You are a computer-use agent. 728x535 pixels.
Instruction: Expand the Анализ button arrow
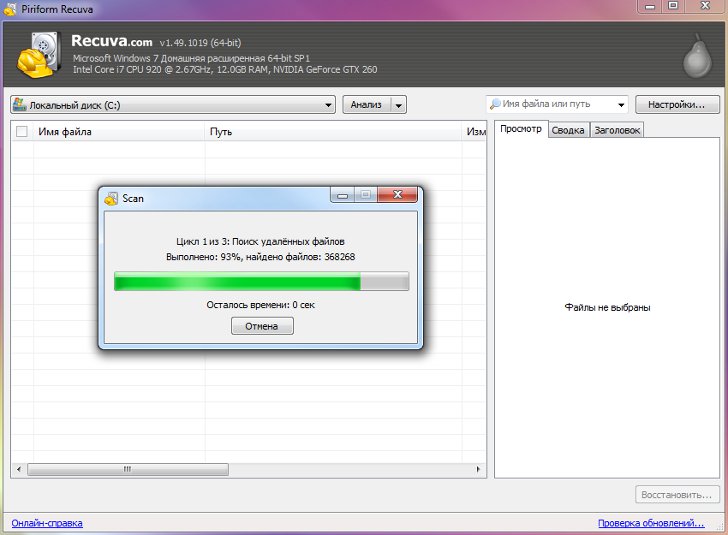pos(399,105)
